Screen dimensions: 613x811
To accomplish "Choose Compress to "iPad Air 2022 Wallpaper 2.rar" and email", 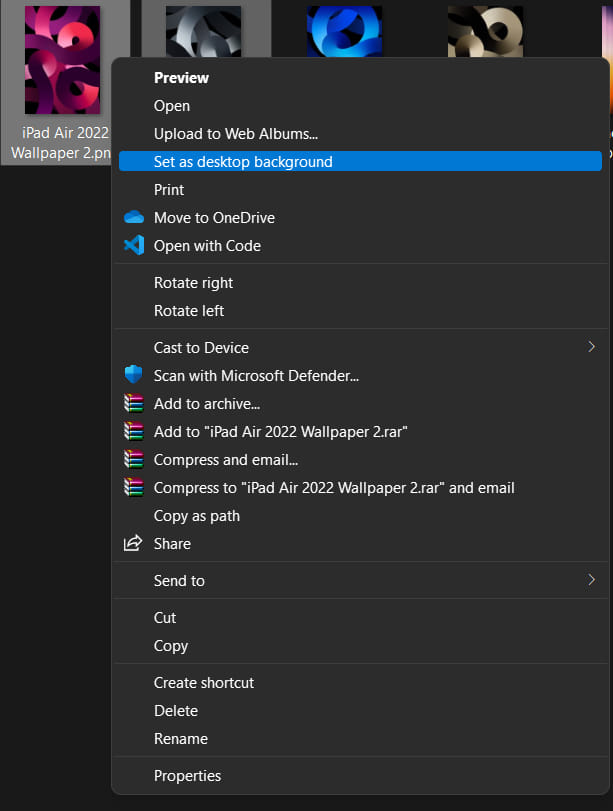I will pos(360,488).
